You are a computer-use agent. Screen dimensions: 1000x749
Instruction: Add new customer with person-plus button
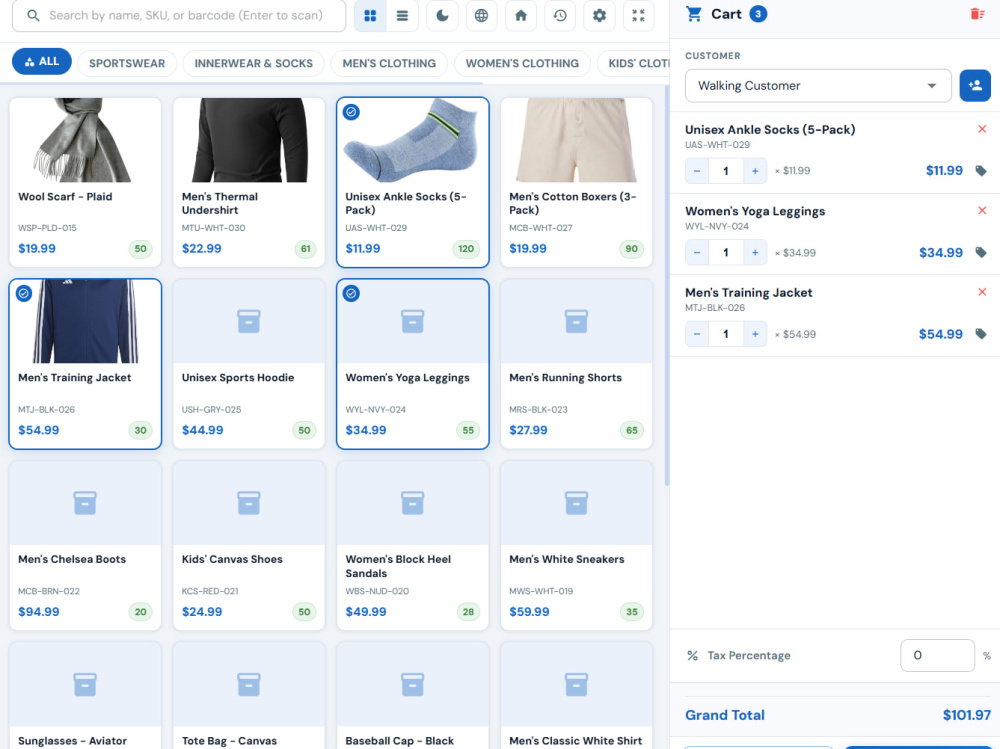974,85
